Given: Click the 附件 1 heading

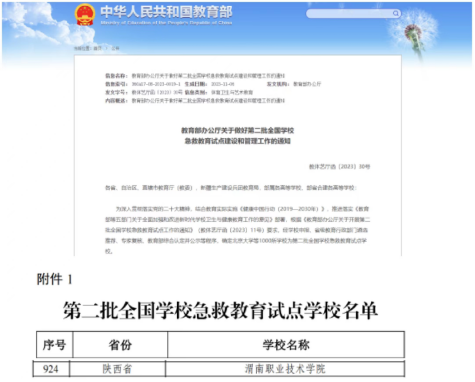Looking at the screenshot, I should point(54,279).
